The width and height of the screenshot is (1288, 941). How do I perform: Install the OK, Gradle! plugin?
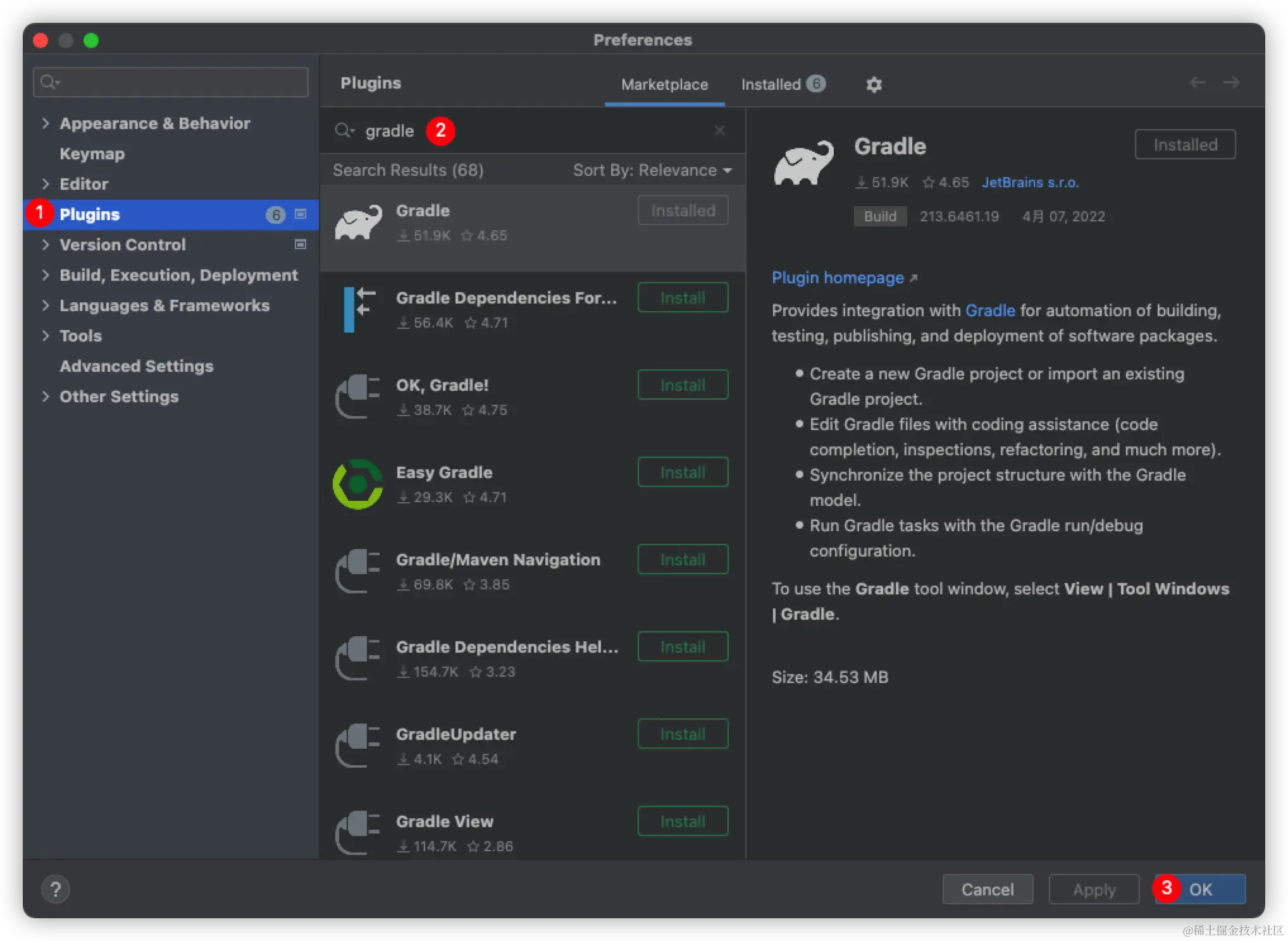pos(682,385)
